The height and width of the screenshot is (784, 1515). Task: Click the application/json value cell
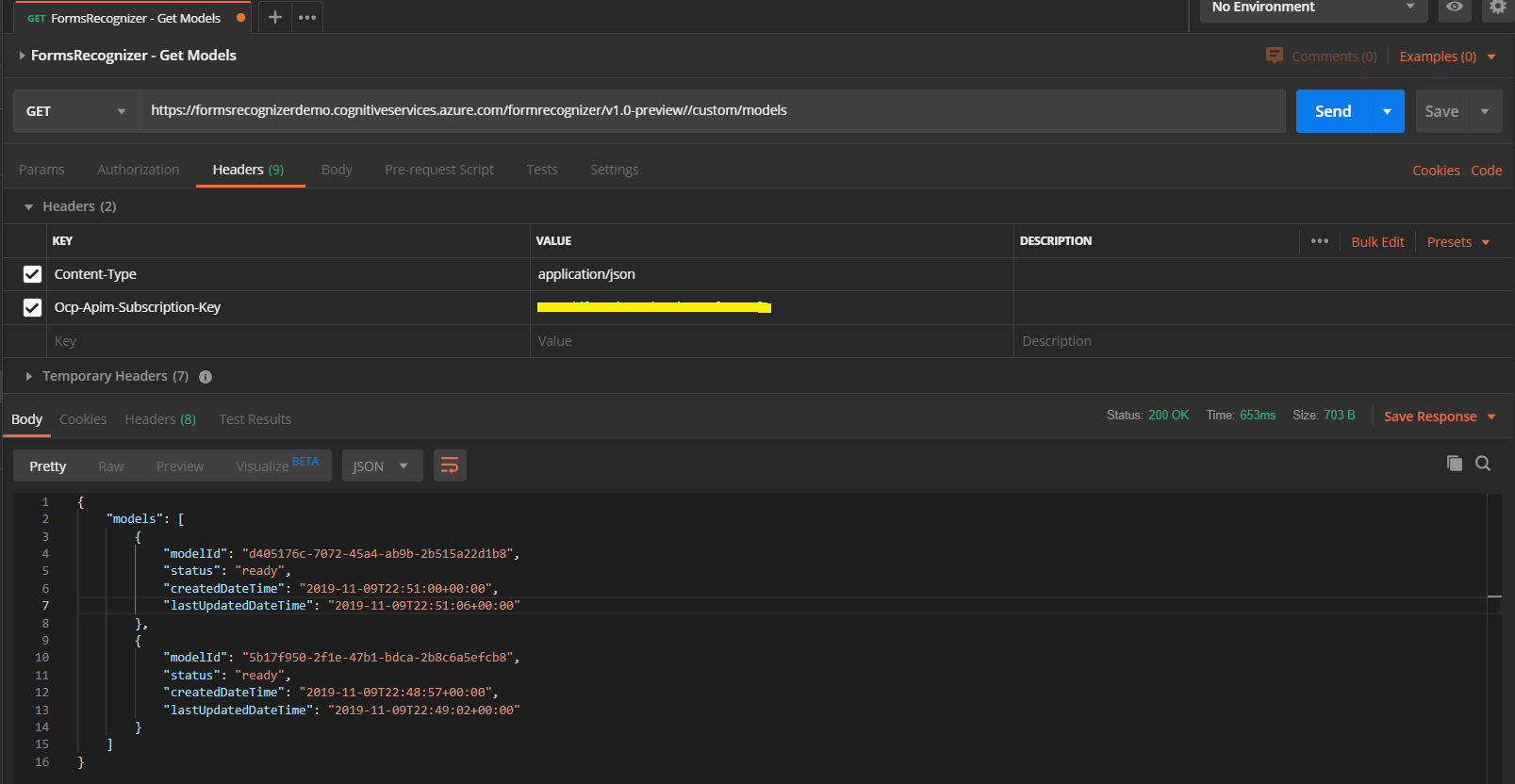tap(771, 274)
